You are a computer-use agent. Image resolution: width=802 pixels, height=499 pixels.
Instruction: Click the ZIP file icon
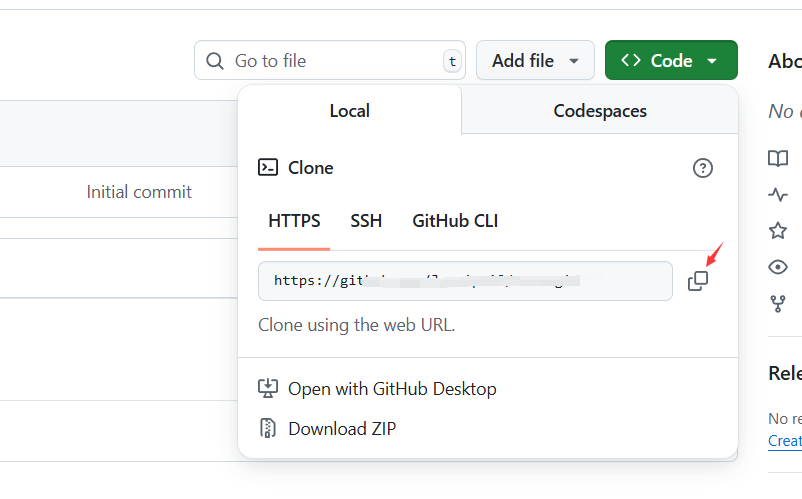point(268,428)
